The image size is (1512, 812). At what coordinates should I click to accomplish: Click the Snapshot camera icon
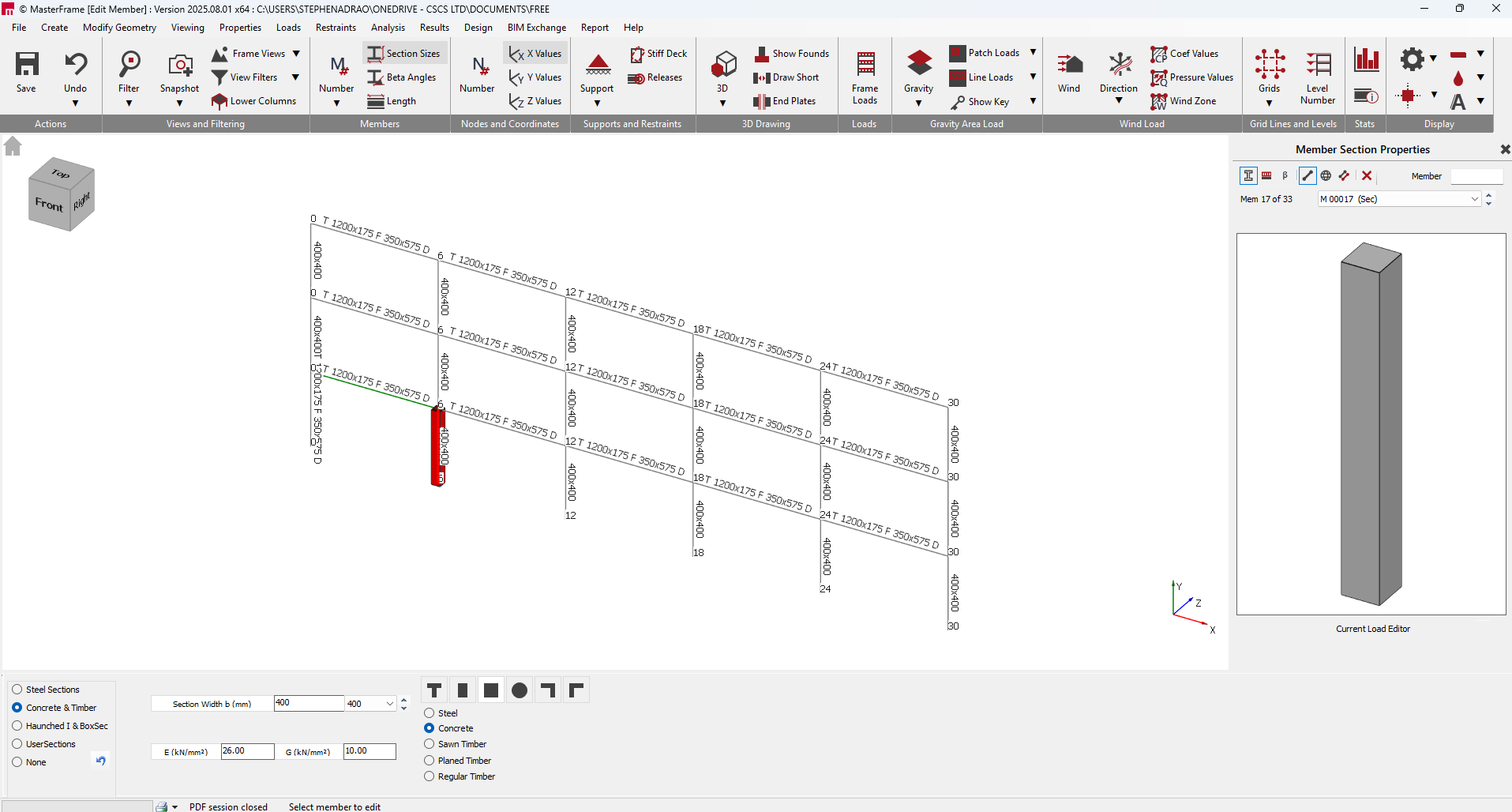pos(179,65)
